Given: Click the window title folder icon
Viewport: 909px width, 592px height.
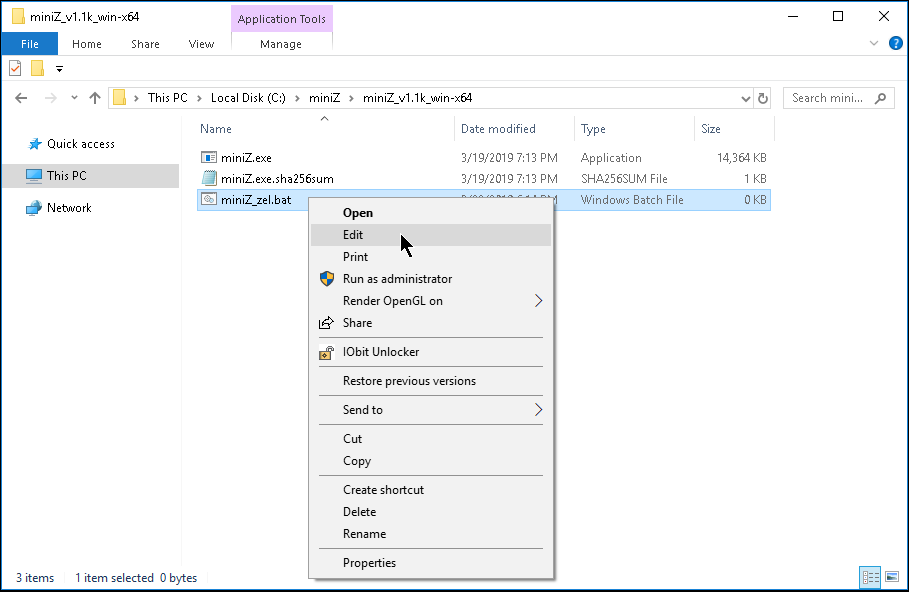Looking at the screenshot, I should pyautogui.click(x=19, y=16).
